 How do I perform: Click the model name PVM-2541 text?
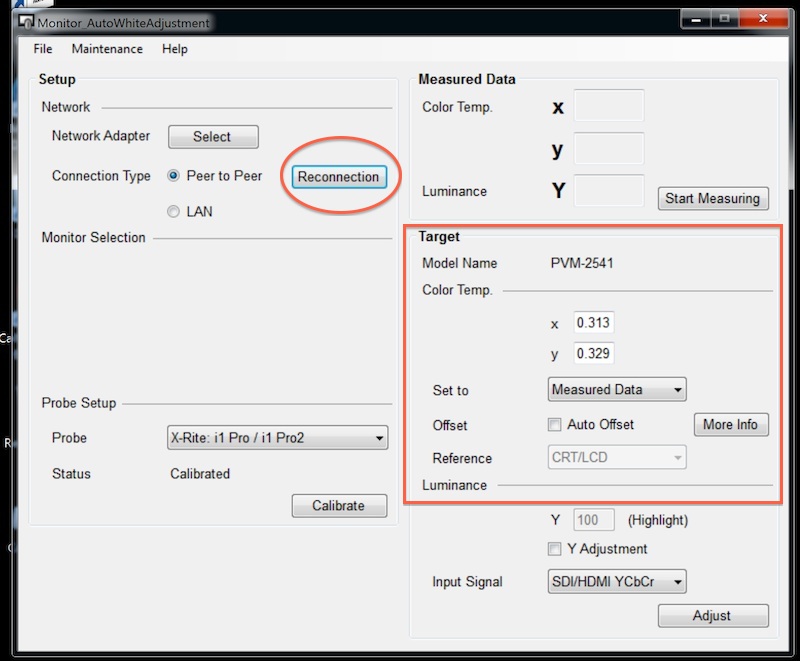582,263
